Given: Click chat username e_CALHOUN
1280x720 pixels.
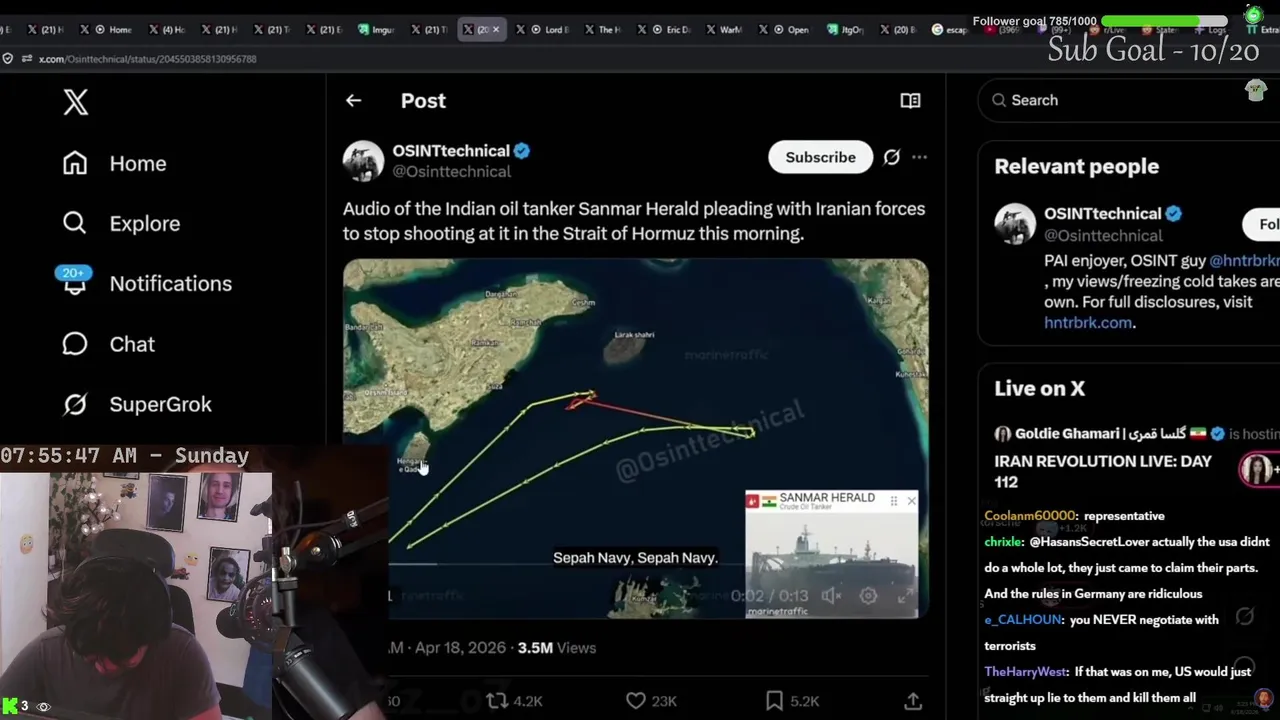Looking at the screenshot, I should (1023, 620).
